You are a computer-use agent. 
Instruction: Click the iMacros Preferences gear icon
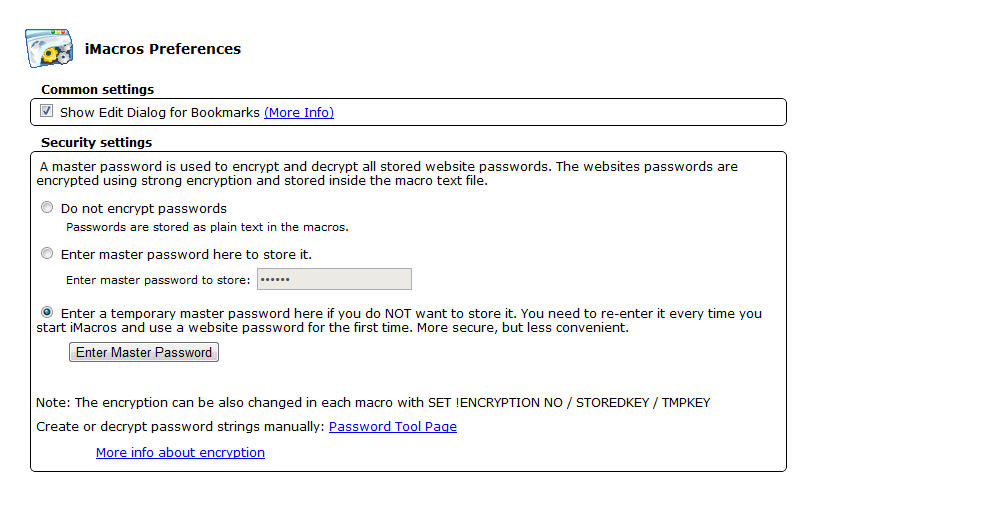coord(49,48)
